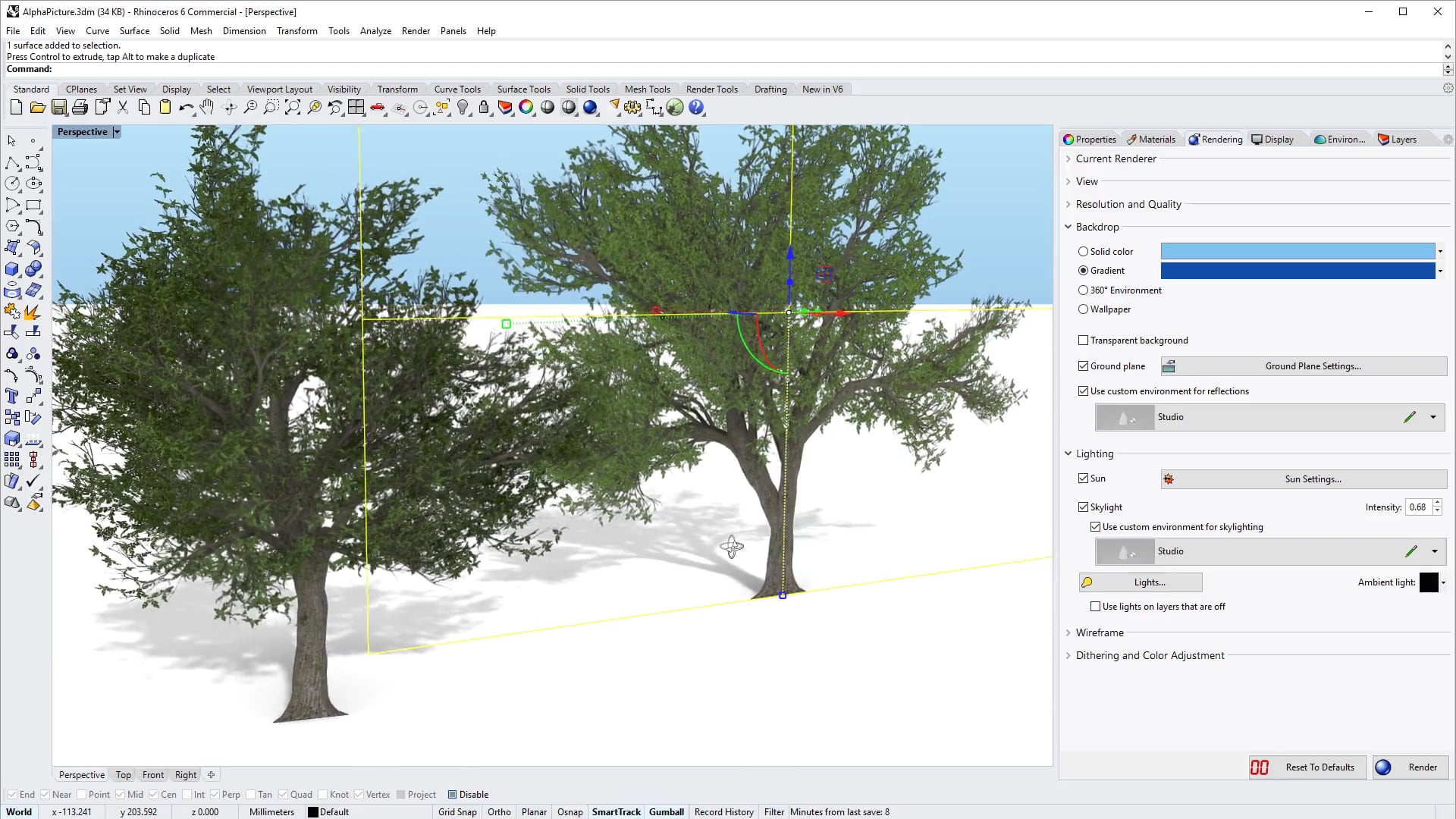Click the Ground Plane Settings button

click(1313, 366)
